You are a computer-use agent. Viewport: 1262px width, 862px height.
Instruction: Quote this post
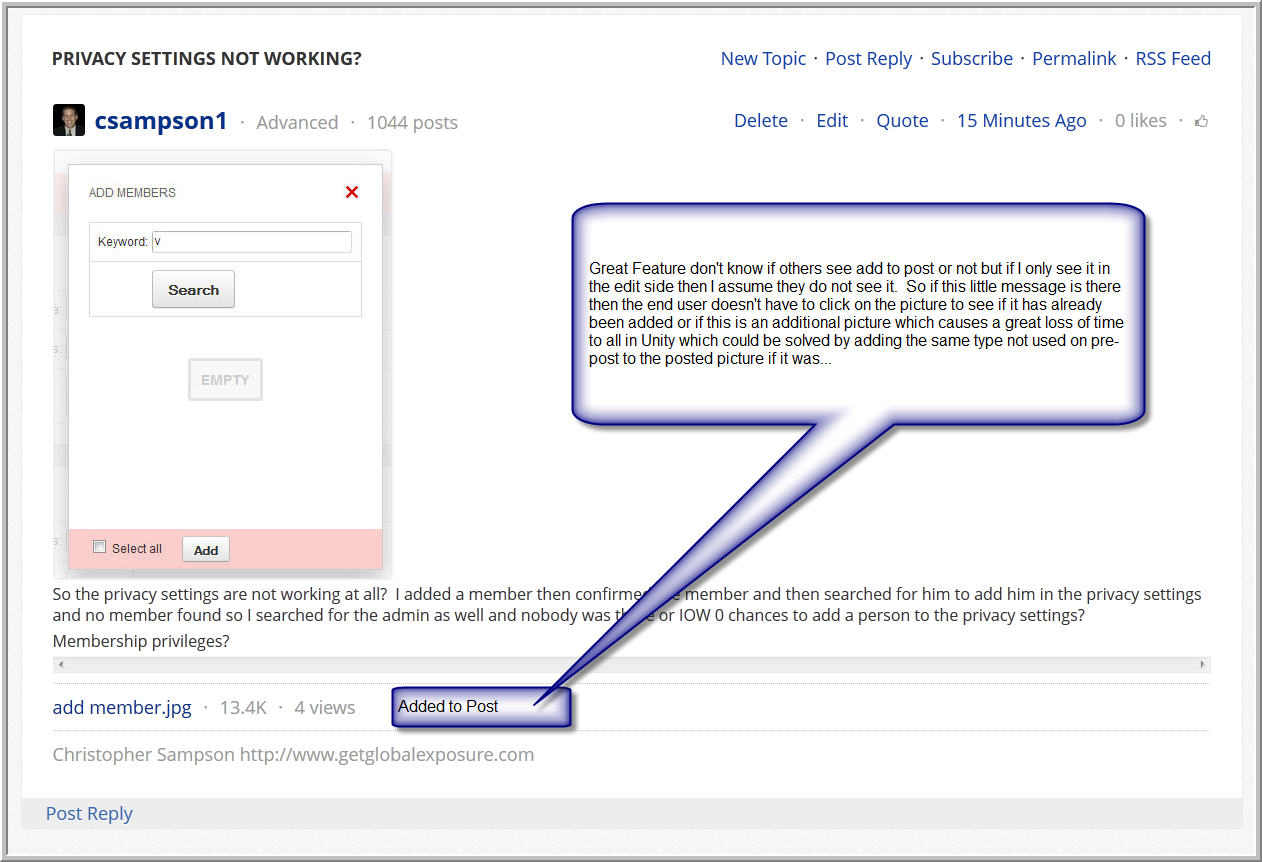902,121
